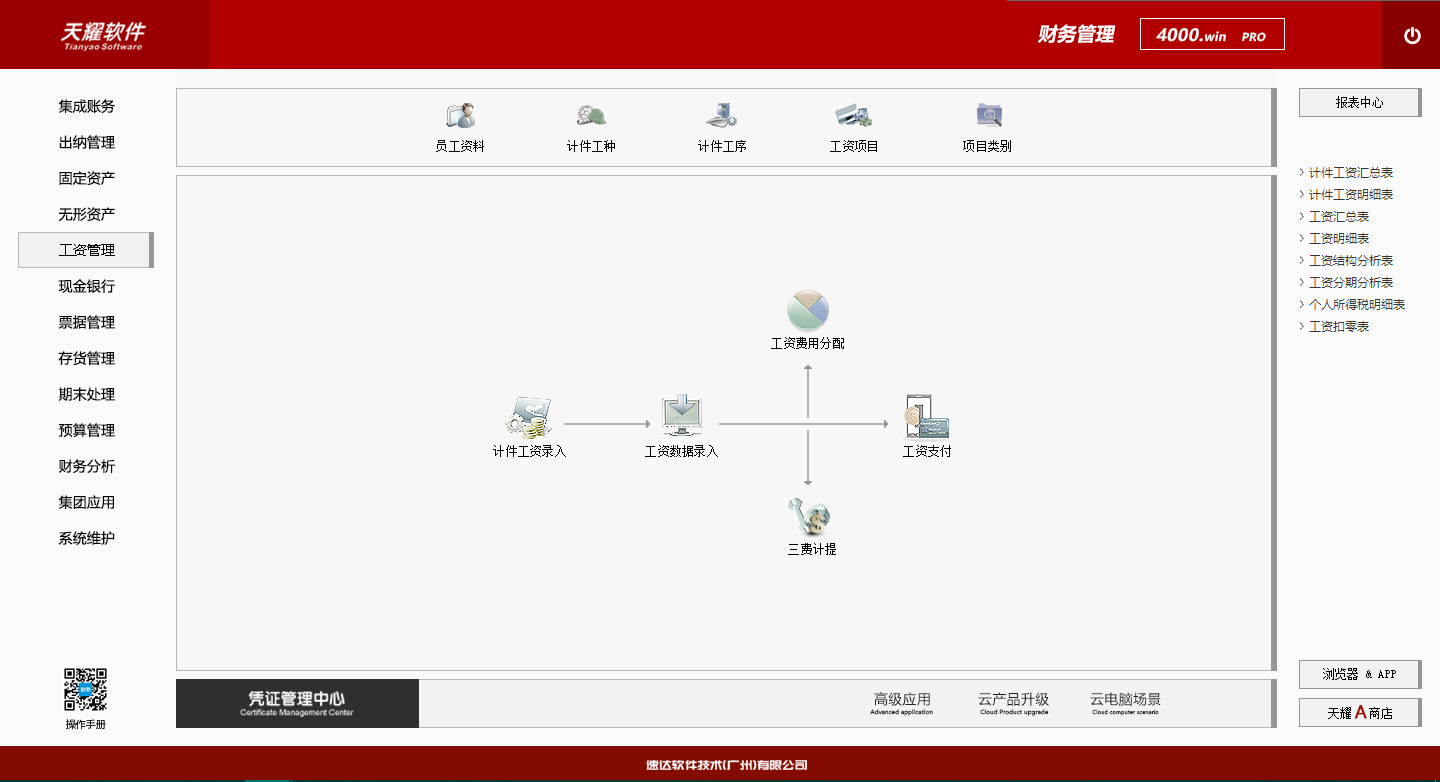Open 计件工序 piecework process setup
The image size is (1440, 782).
[x=720, y=126]
